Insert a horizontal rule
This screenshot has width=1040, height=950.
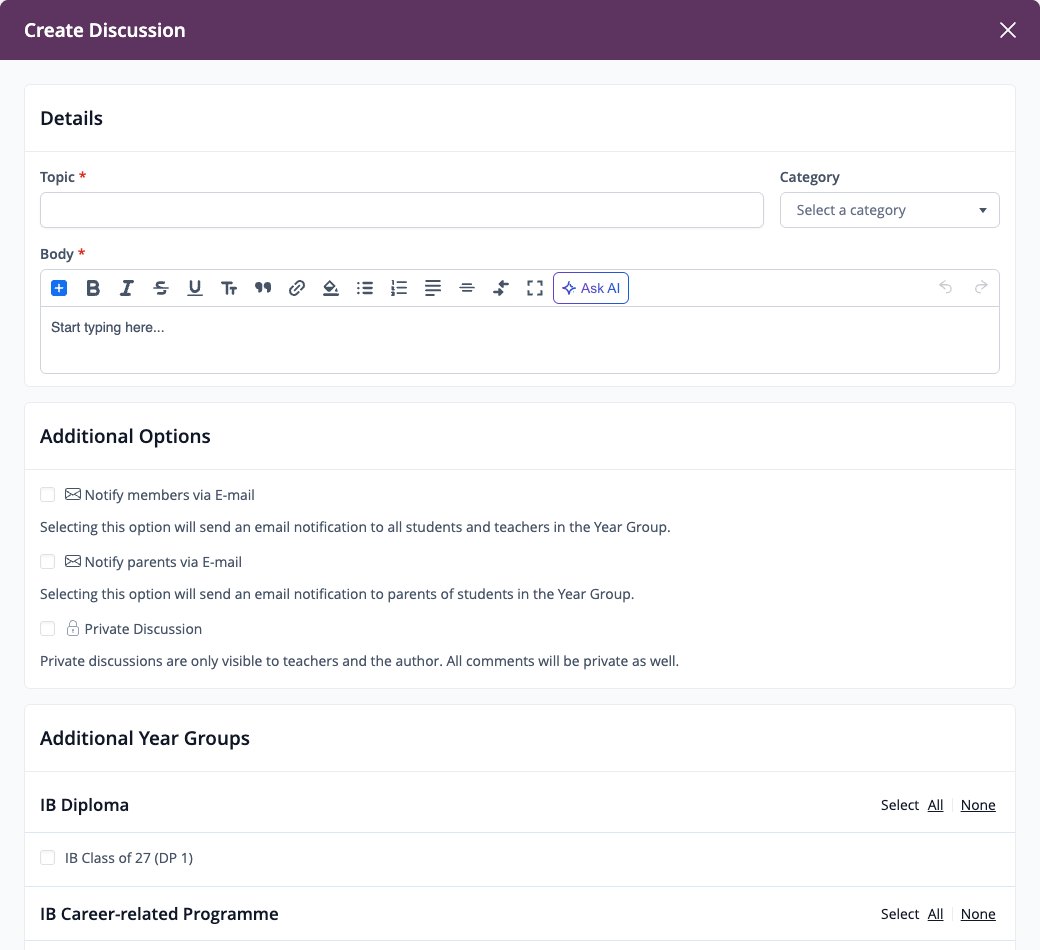(467, 288)
